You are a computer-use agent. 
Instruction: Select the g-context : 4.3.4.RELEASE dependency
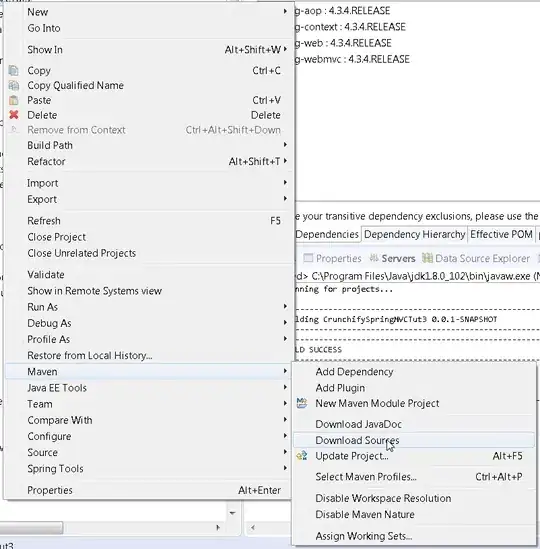(350, 27)
